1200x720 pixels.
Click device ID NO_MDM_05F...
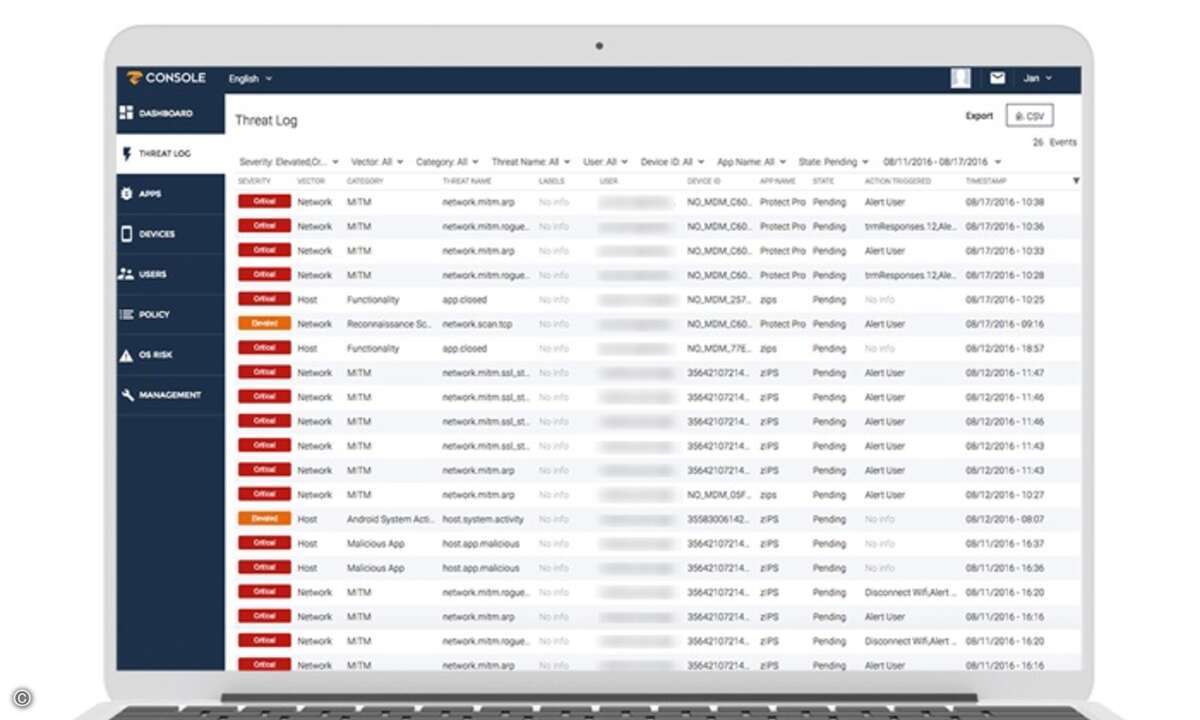(x=718, y=495)
